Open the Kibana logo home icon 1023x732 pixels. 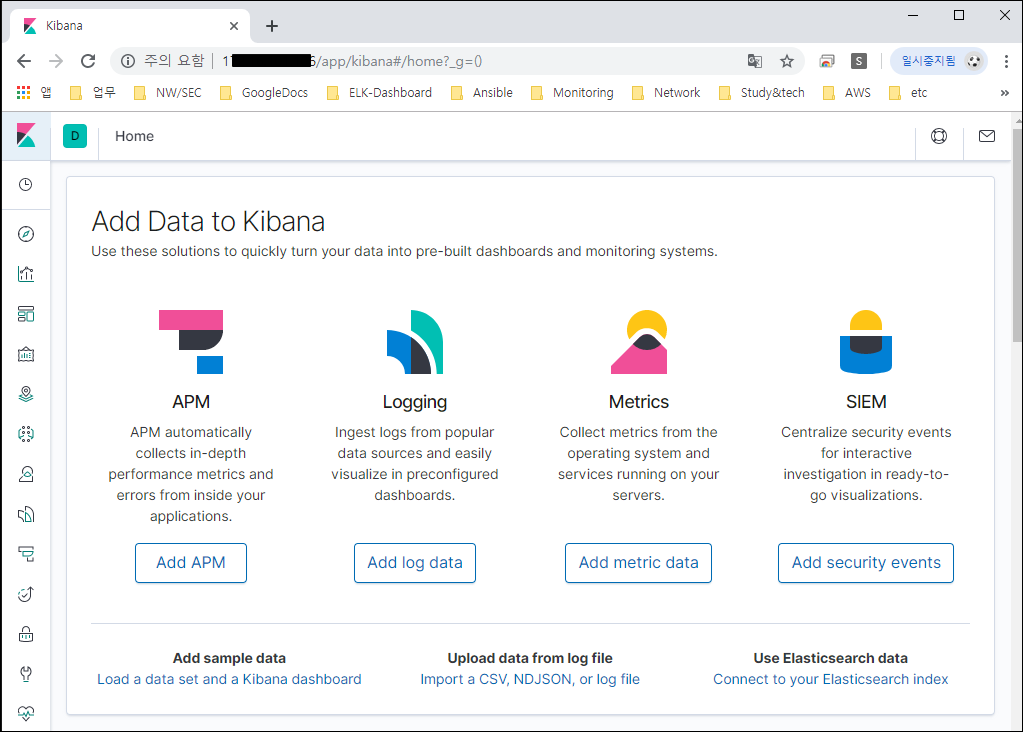[x=26, y=136]
